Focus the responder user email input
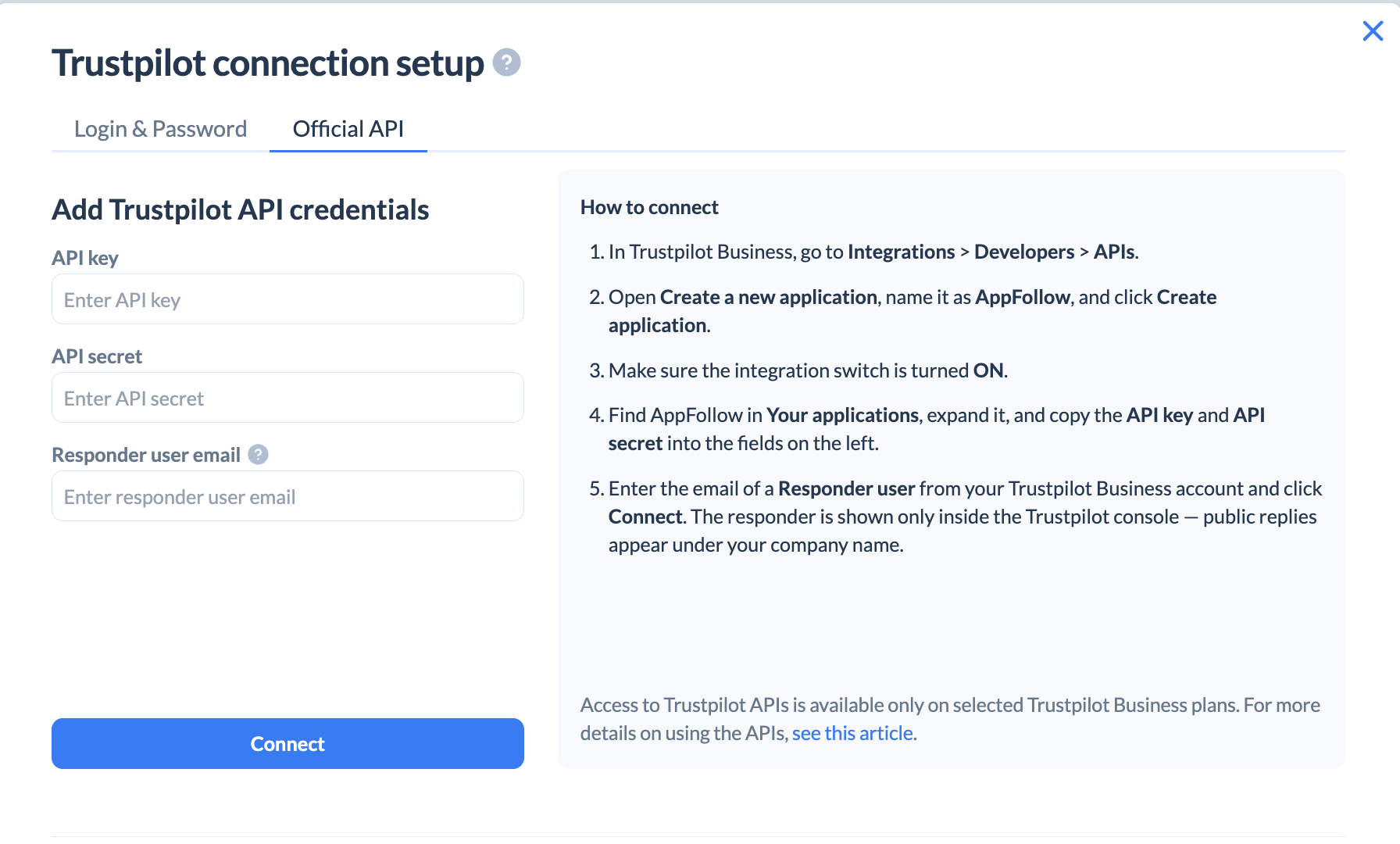This screenshot has height=844, width=1400. tap(287, 496)
